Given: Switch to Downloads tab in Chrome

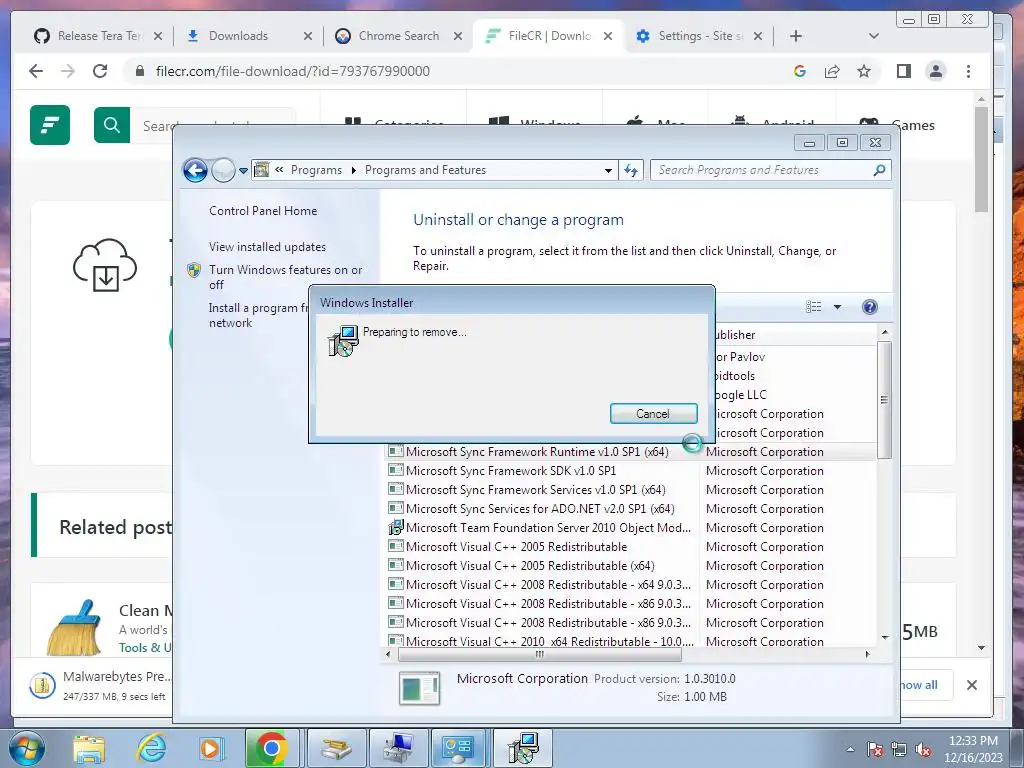Looking at the screenshot, I should click(x=249, y=36).
